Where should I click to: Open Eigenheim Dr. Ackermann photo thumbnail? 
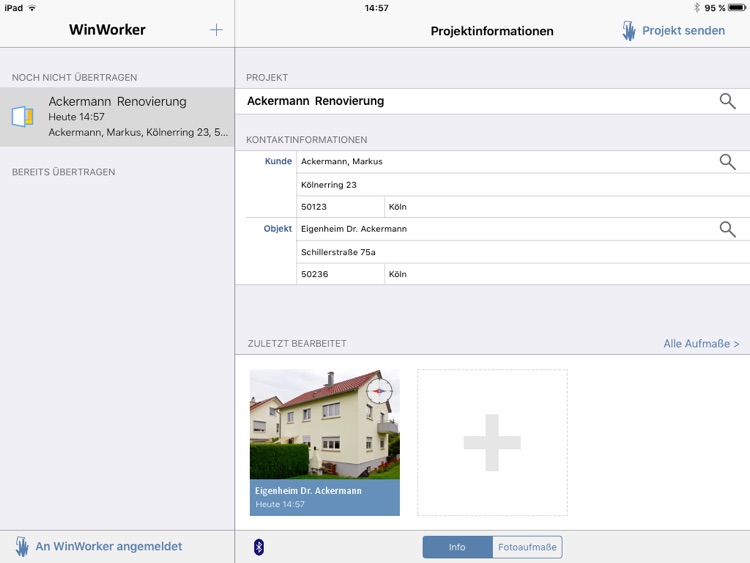(x=324, y=442)
